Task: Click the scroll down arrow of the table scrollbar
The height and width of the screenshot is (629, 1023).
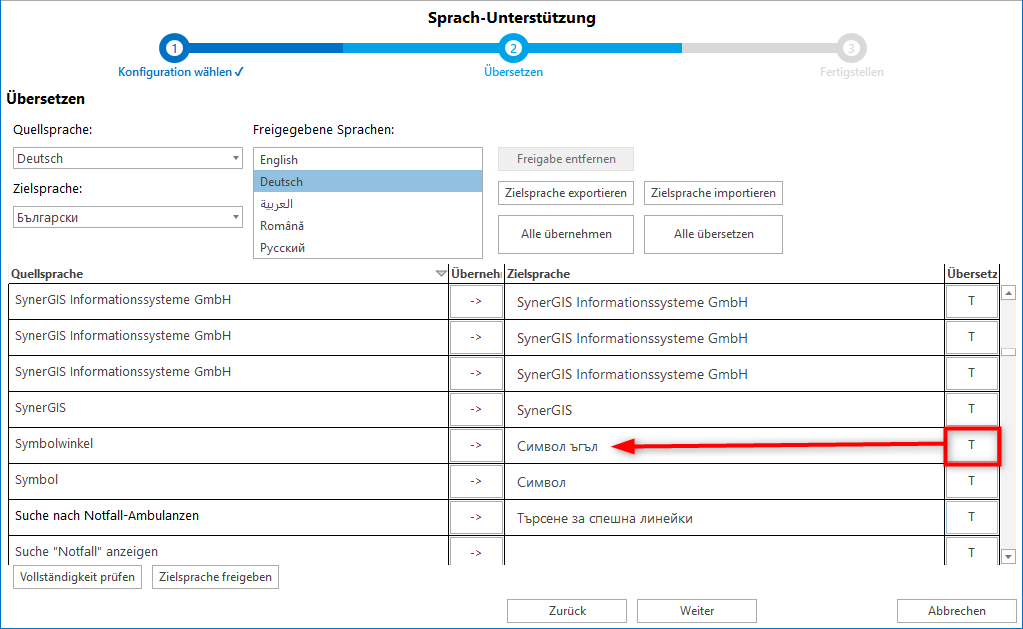Action: pos(1008,556)
